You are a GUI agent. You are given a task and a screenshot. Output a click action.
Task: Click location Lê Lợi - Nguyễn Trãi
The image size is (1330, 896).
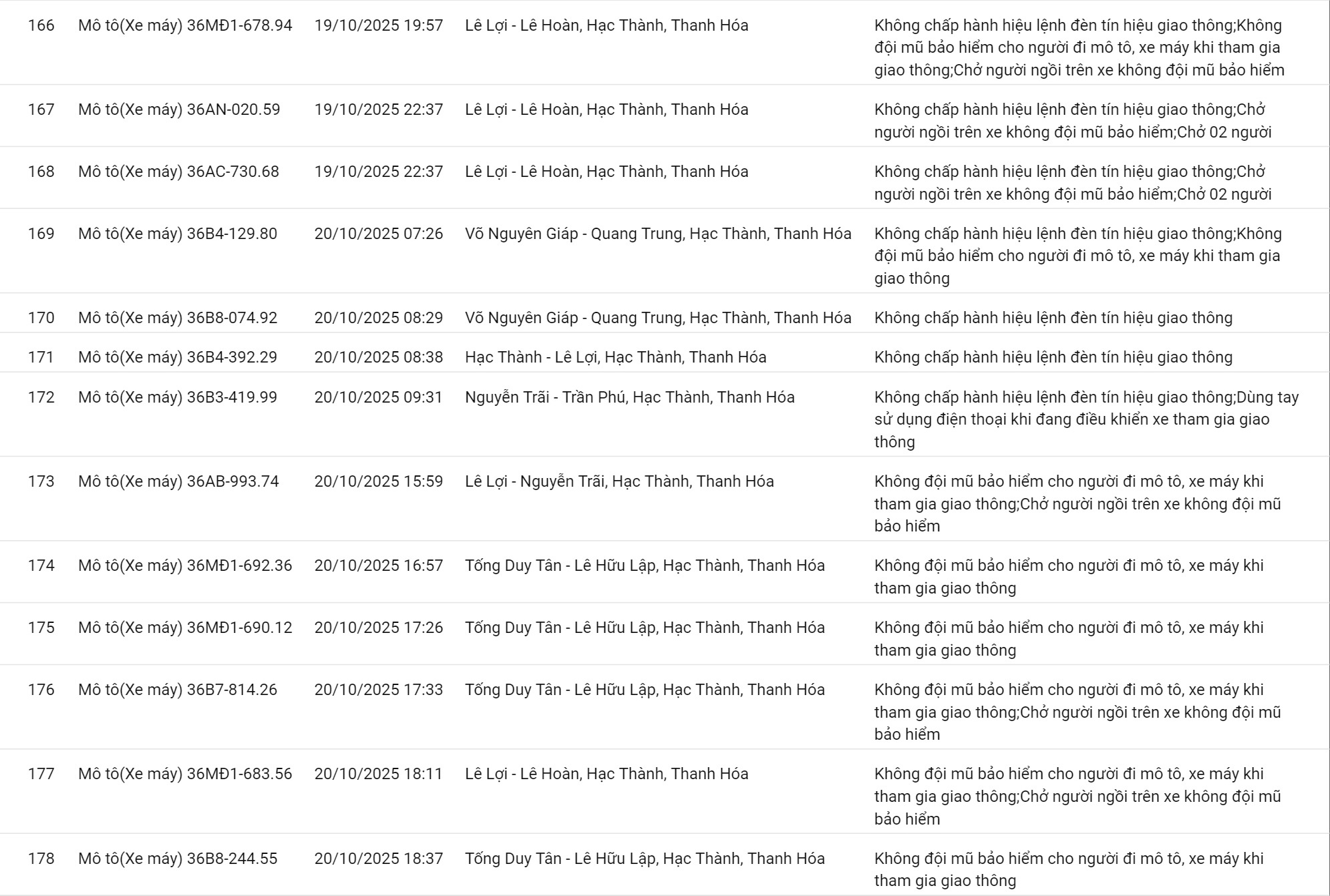click(619, 481)
